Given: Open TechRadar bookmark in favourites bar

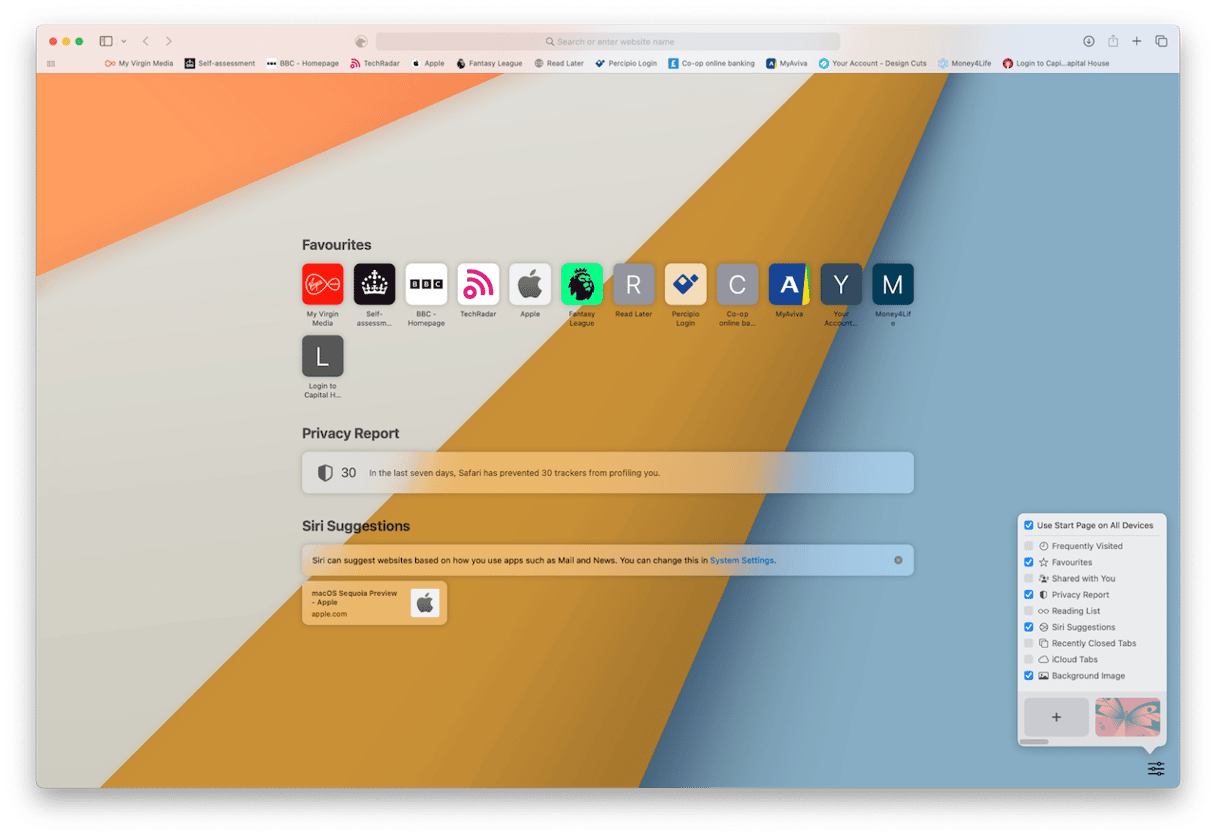Looking at the screenshot, I should click(x=375, y=63).
